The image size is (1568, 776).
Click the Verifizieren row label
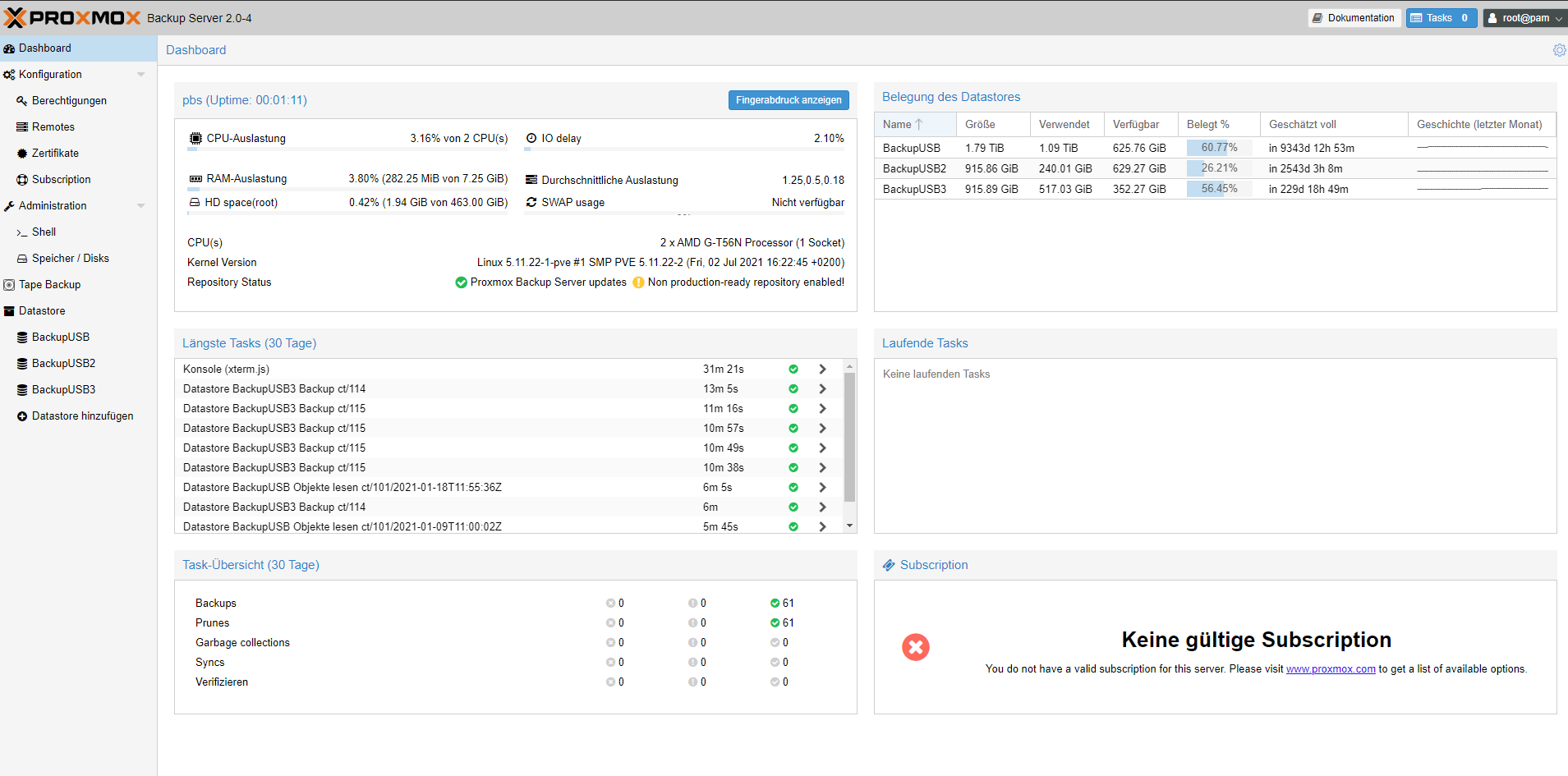[222, 682]
